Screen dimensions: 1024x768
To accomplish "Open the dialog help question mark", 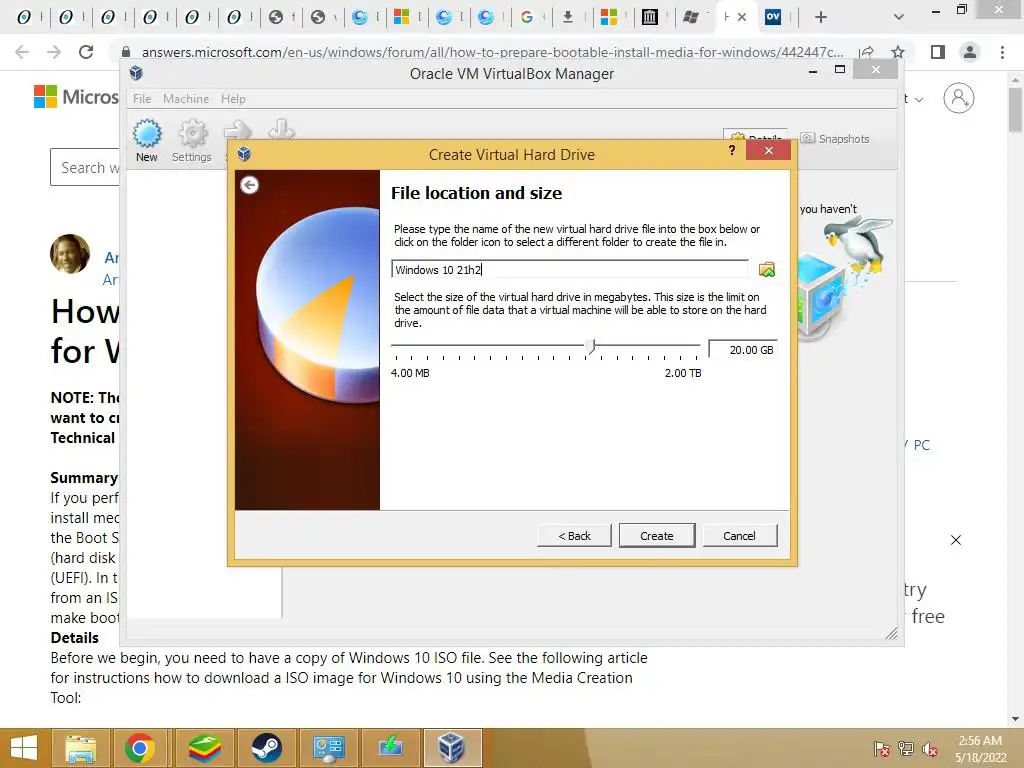I will pyautogui.click(x=732, y=151).
